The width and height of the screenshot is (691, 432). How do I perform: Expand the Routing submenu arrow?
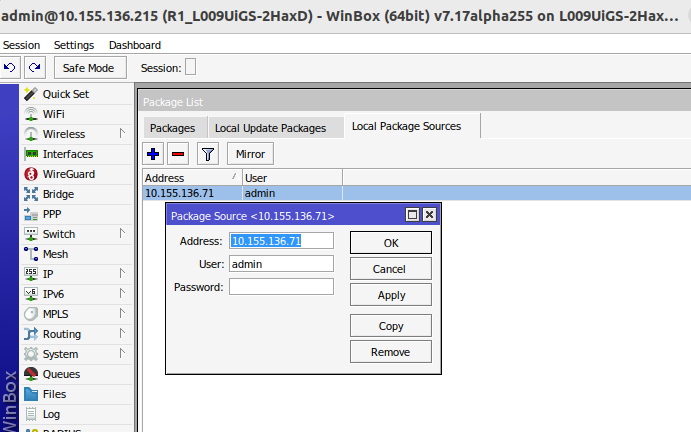click(122, 334)
